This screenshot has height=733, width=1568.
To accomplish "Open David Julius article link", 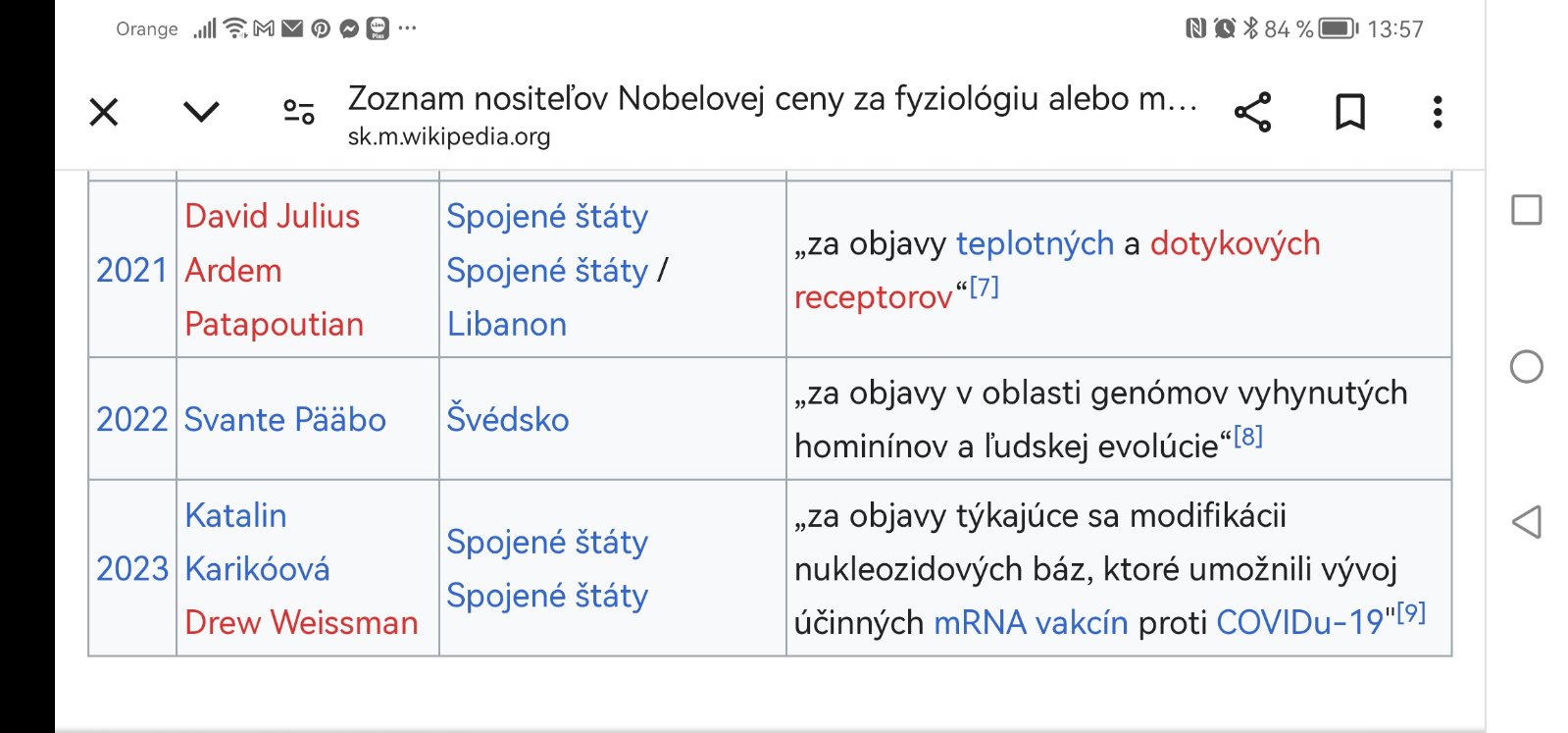I will click(272, 216).
